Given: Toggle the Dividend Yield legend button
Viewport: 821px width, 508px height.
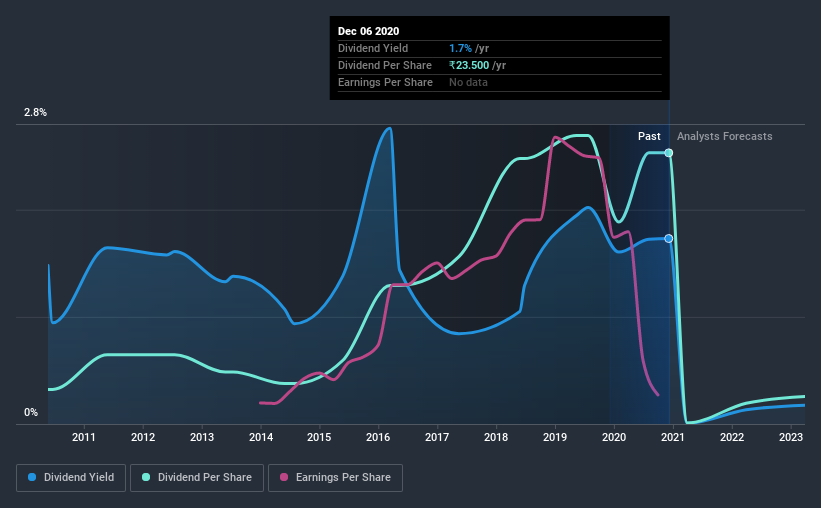Looking at the screenshot, I should tap(71, 478).
